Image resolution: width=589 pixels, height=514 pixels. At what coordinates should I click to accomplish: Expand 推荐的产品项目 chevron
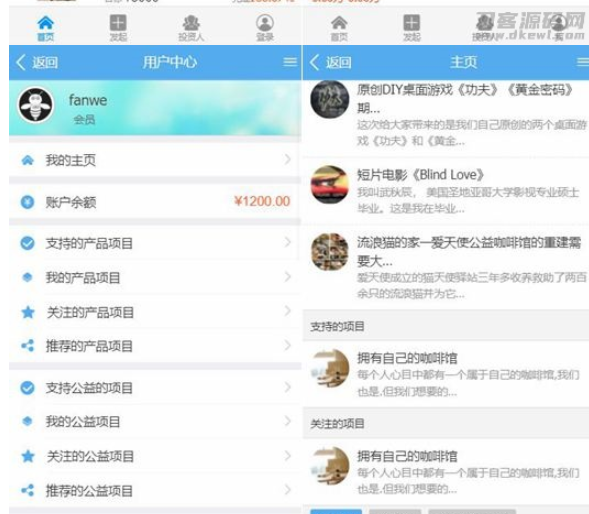288,345
